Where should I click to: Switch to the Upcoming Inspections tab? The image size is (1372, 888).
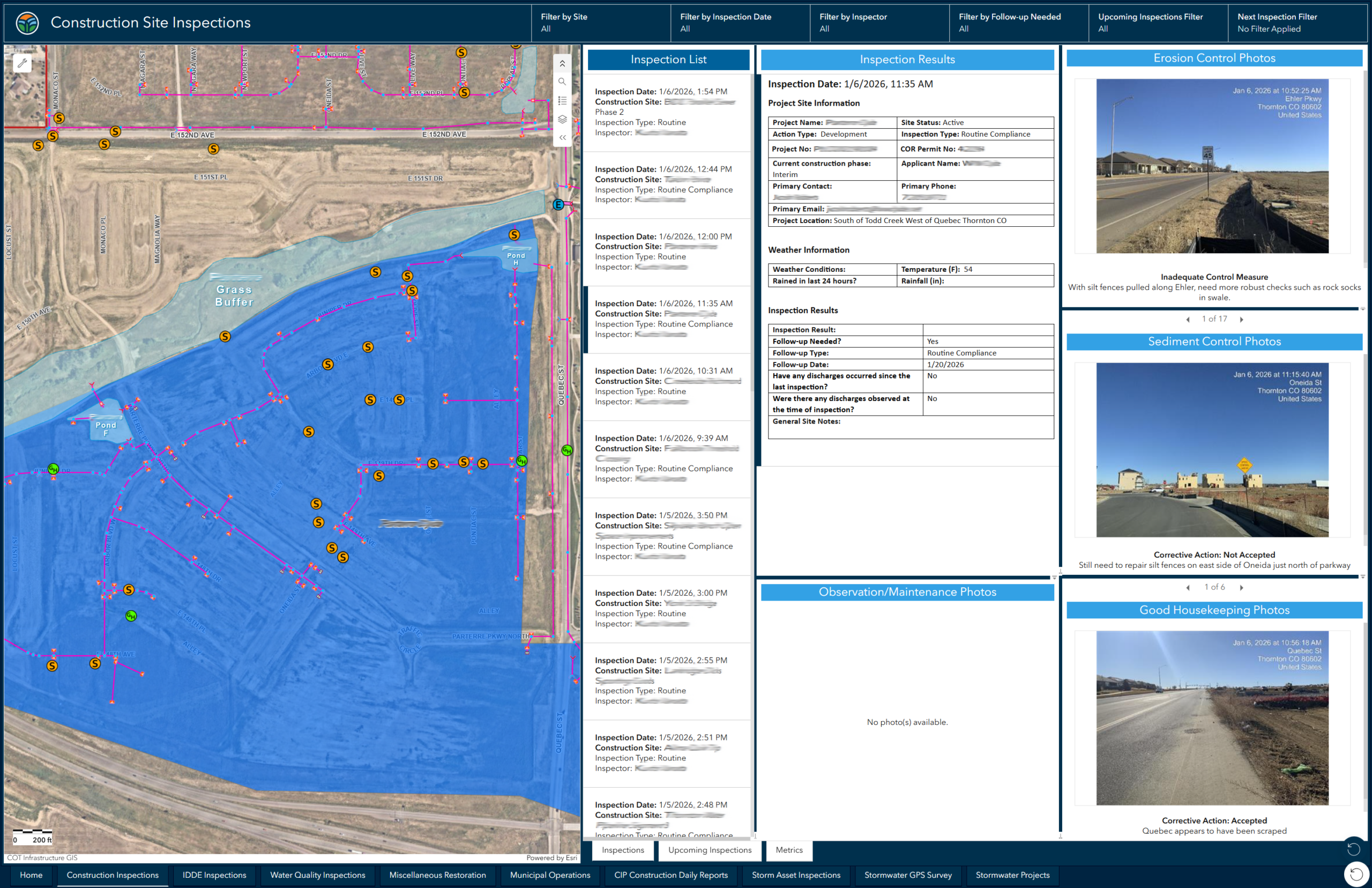[710, 850]
